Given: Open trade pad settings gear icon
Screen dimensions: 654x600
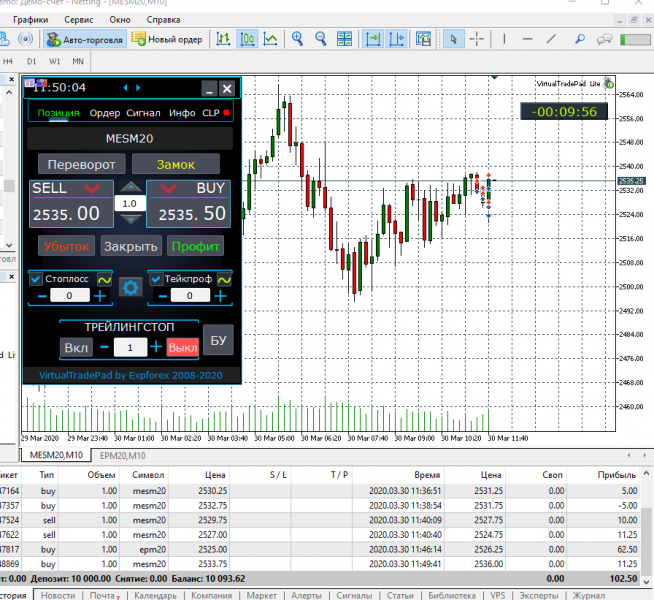Looking at the screenshot, I should [131, 288].
